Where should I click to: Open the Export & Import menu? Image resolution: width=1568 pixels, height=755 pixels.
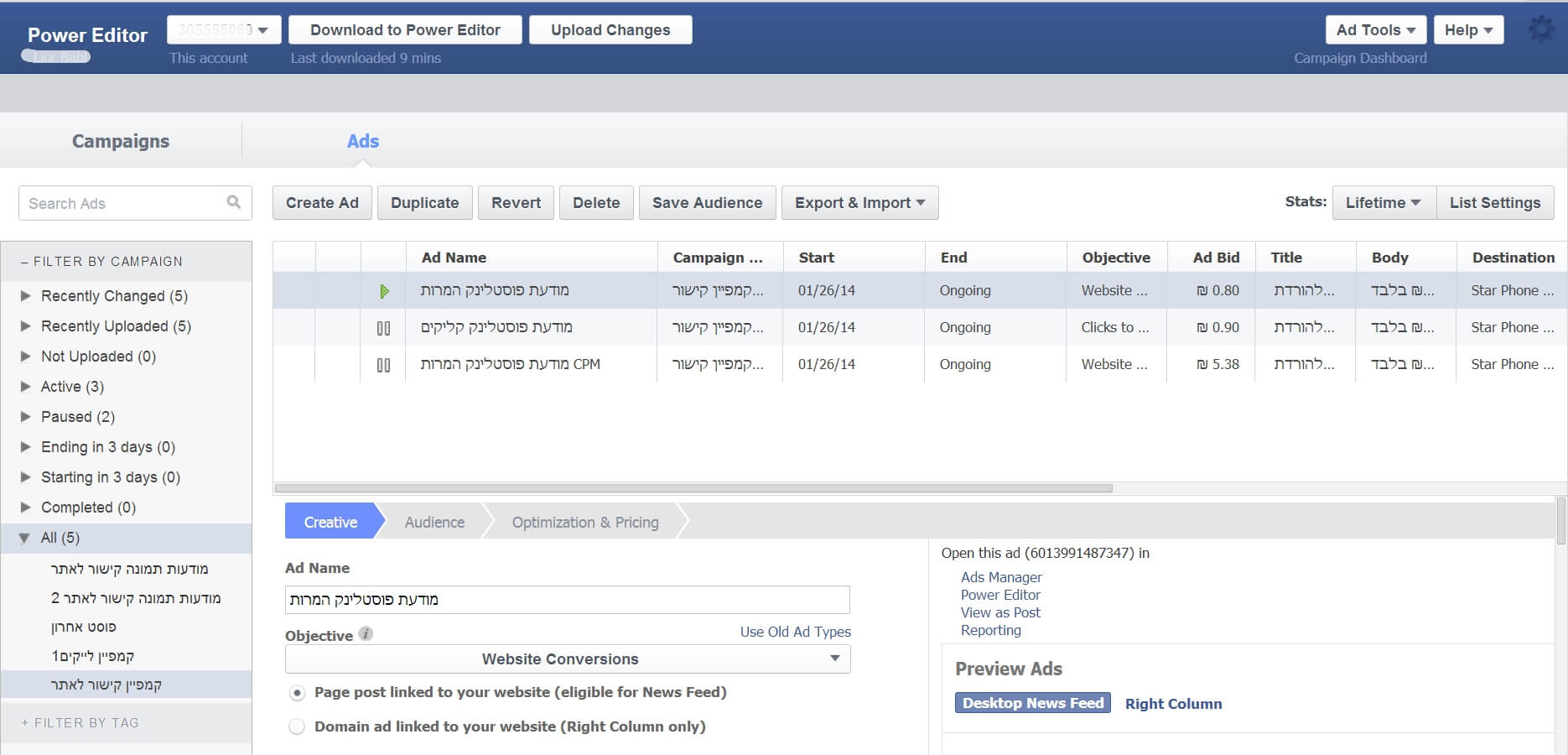859,203
